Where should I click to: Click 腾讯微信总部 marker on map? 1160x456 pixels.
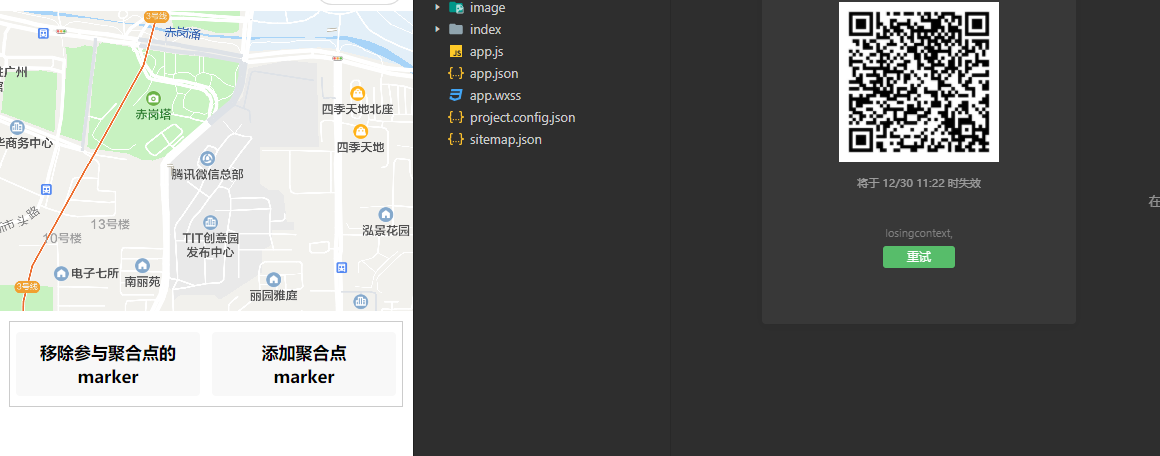pos(208,158)
